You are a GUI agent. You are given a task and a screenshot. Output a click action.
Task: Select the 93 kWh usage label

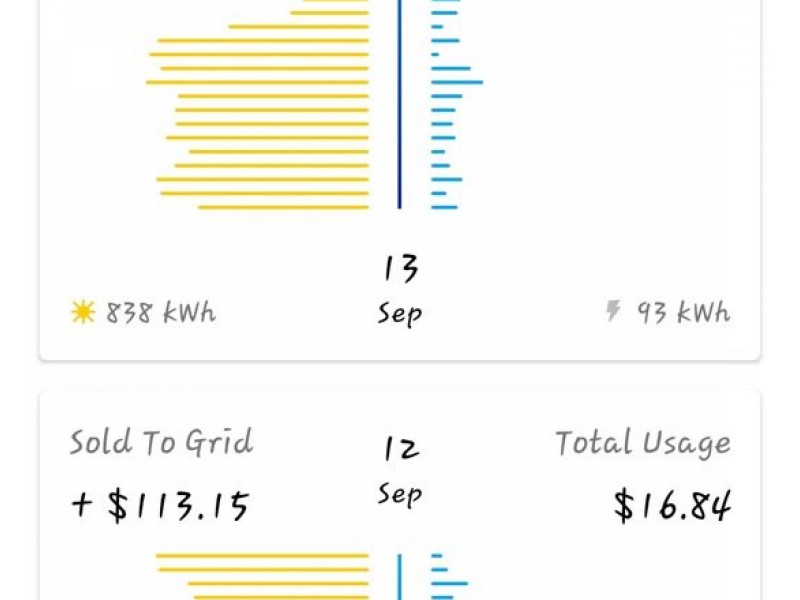tap(684, 312)
